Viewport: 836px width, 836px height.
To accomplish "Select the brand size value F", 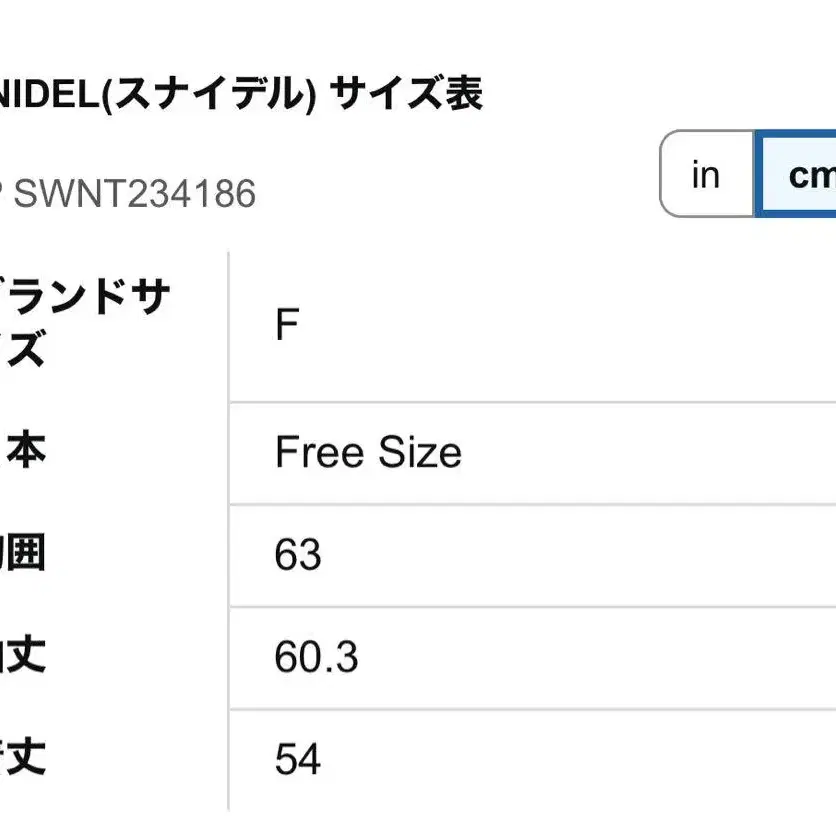I will tap(287, 326).
